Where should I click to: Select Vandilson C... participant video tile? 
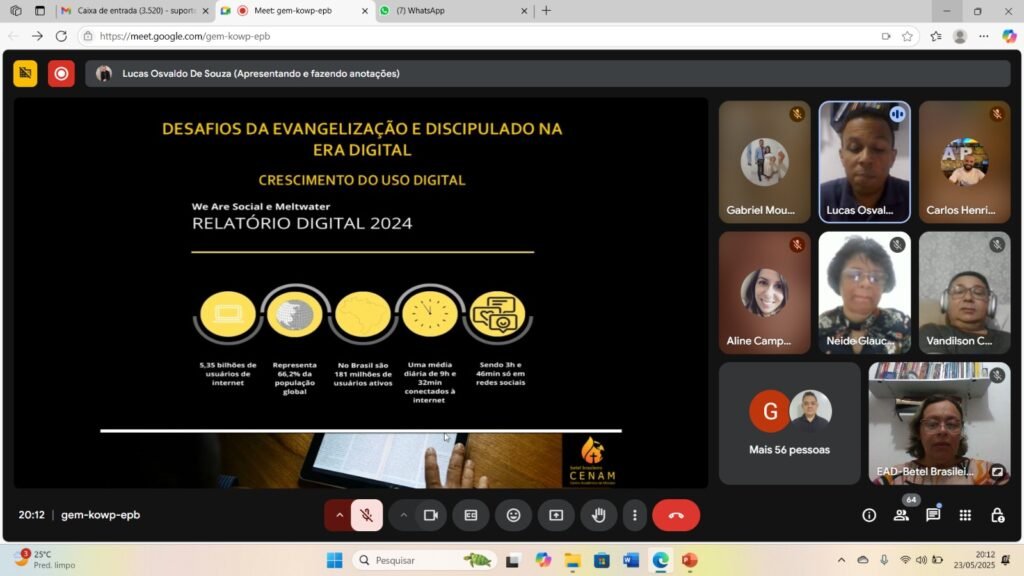point(965,293)
